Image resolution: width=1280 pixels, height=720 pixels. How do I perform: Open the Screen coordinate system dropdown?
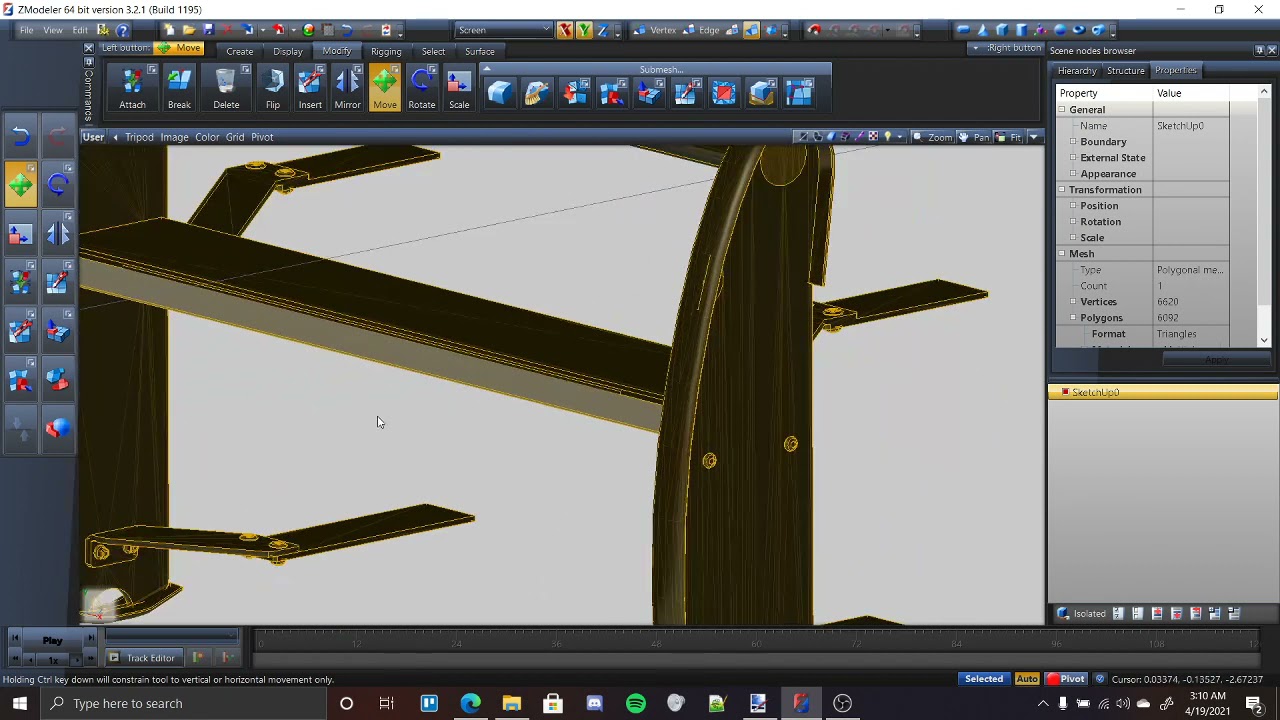coord(503,30)
